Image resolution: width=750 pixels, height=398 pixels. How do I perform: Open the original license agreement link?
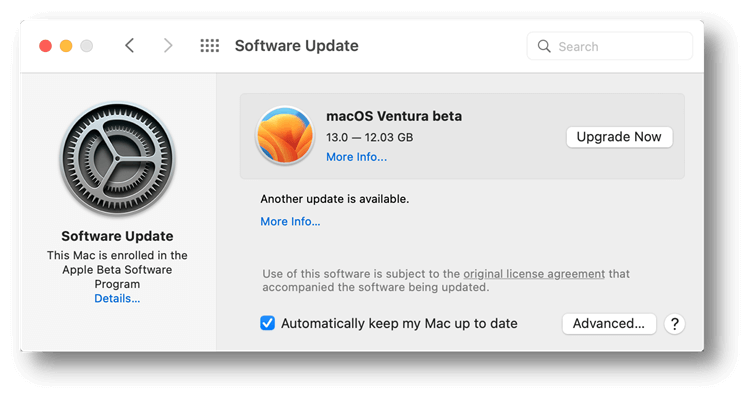[x=534, y=274]
